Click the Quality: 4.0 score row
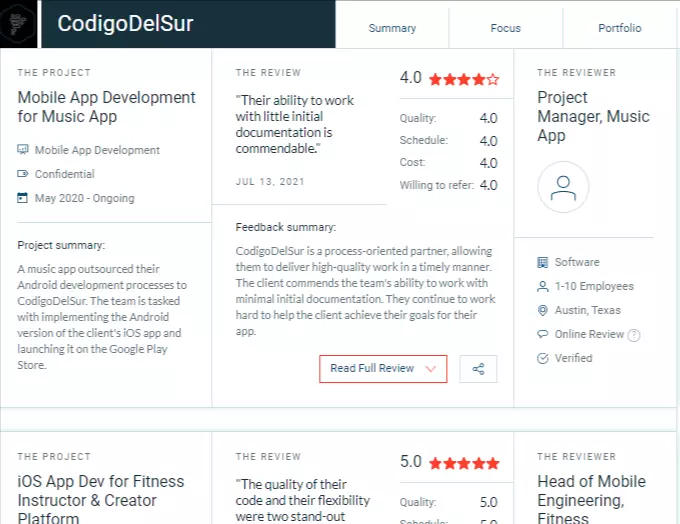Image resolution: width=680 pixels, height=524 pixels. pyautogui.click(x=448, y=118)
